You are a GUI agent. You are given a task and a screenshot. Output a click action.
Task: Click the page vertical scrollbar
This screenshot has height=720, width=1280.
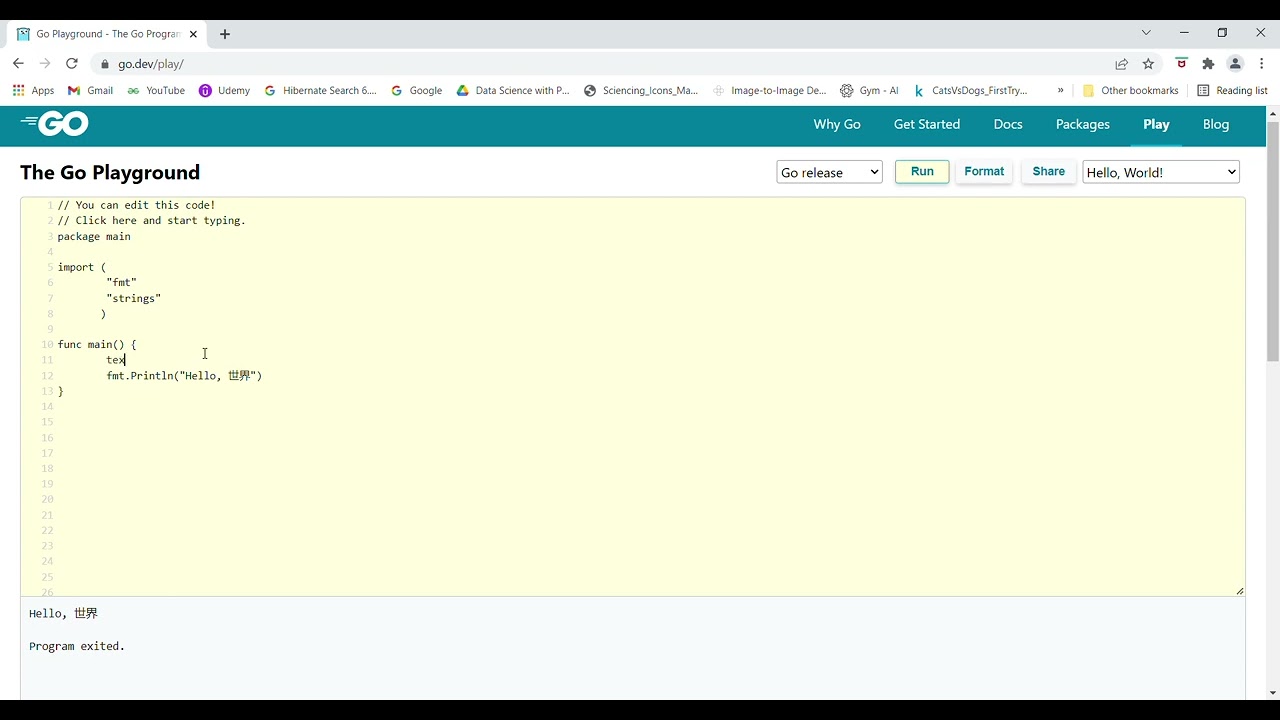[1273, 240]
